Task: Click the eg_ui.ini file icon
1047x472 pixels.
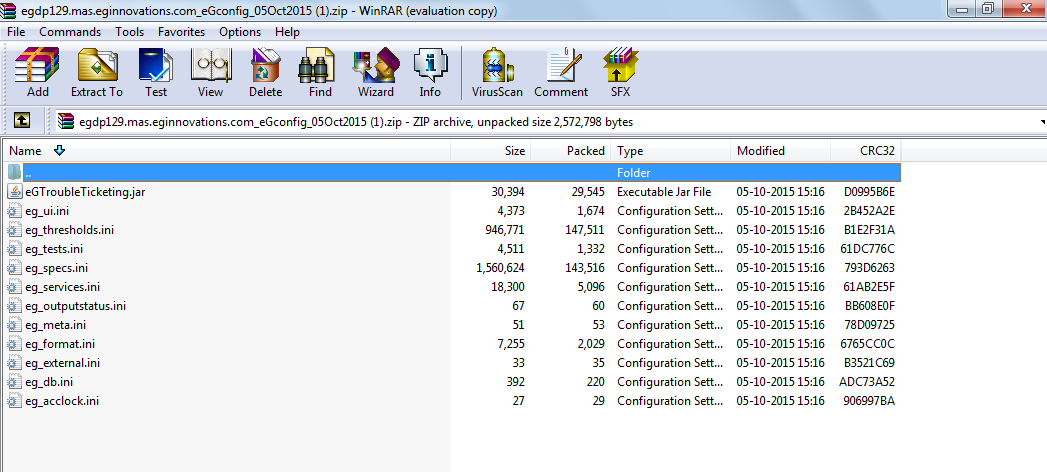Action: pos(14,211)
